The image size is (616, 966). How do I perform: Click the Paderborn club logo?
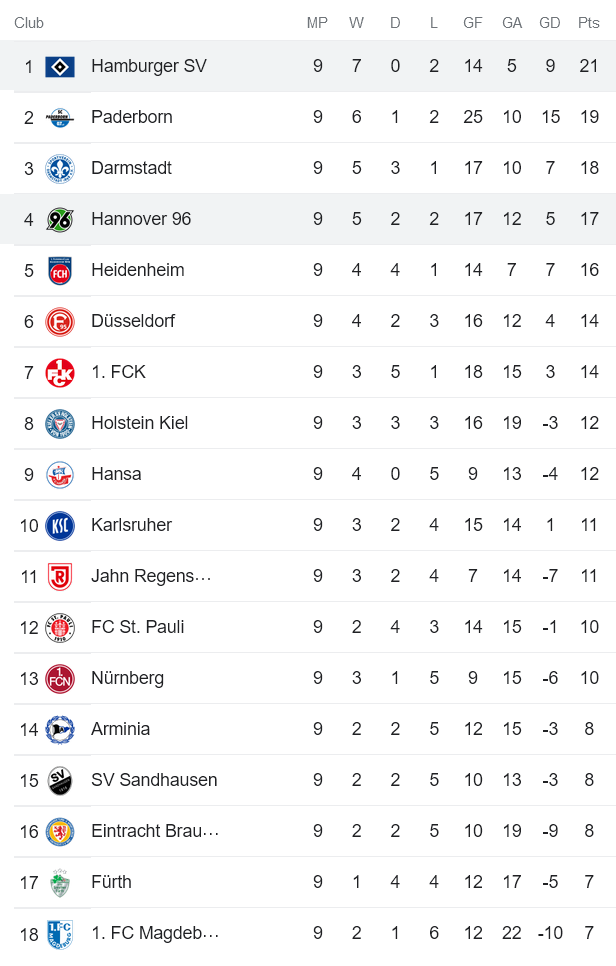click(60, 117)
